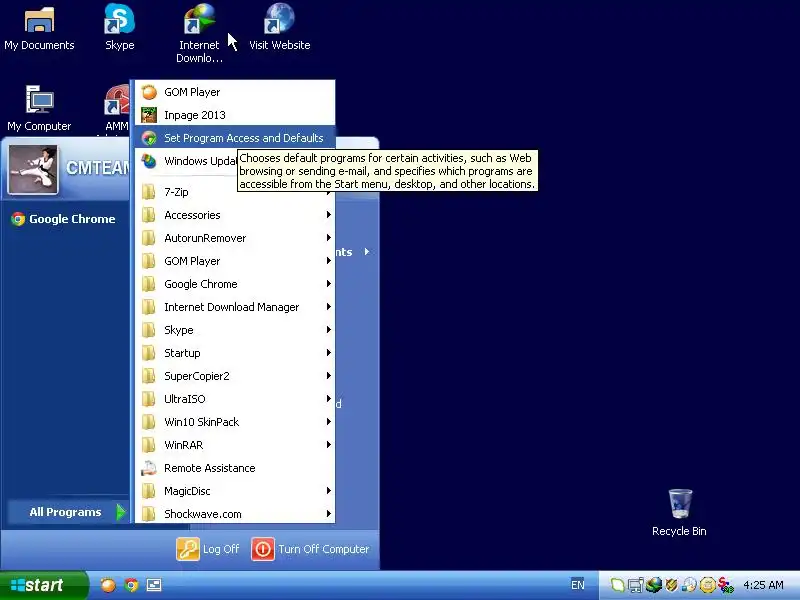Click the yellow round tray icon
Viewport: 800px width, 600px height.
(x=707, y=585)
